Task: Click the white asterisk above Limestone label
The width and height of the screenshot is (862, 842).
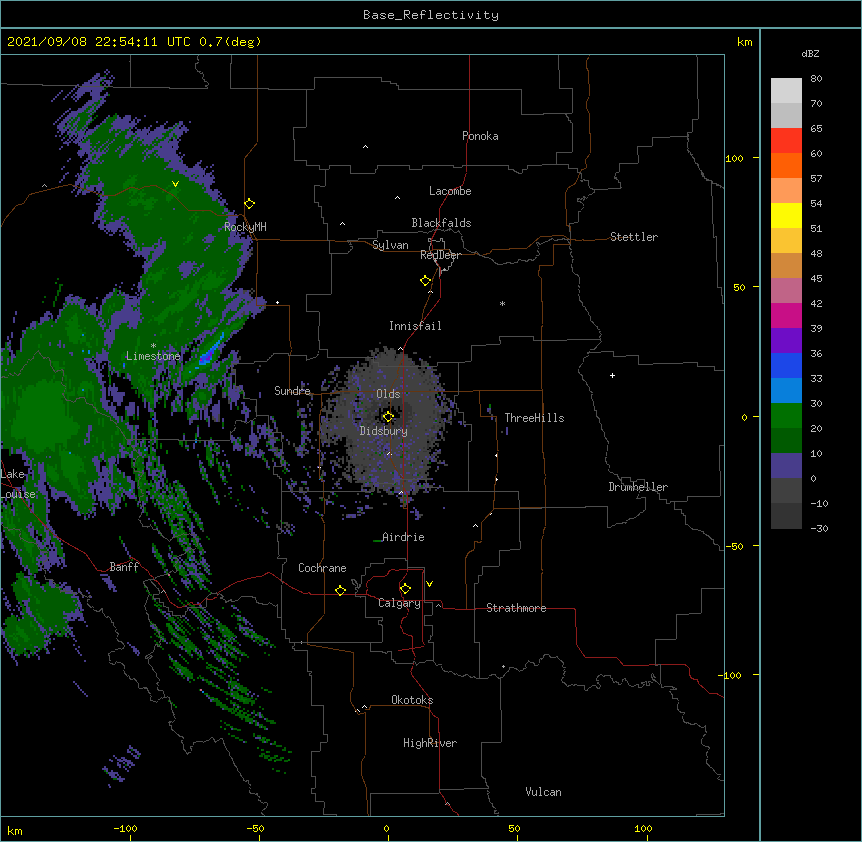Action: pyautogui.click(x=153, y=345)
